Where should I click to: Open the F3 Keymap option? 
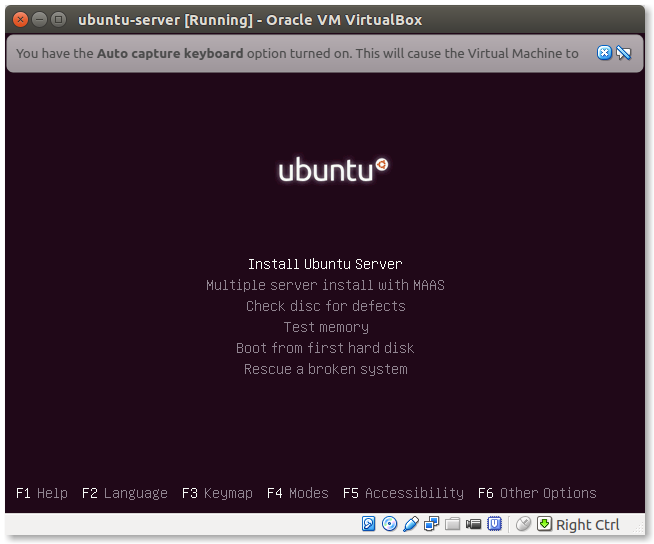217,493
